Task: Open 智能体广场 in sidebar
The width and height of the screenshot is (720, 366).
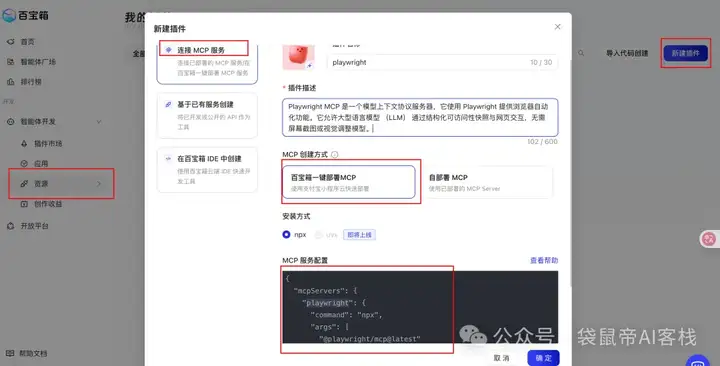Action: click(x=38, y=62)
